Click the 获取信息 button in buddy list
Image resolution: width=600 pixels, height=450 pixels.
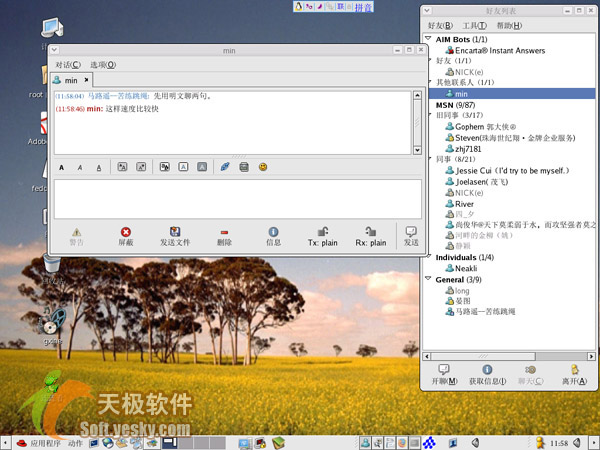(486, 376)
